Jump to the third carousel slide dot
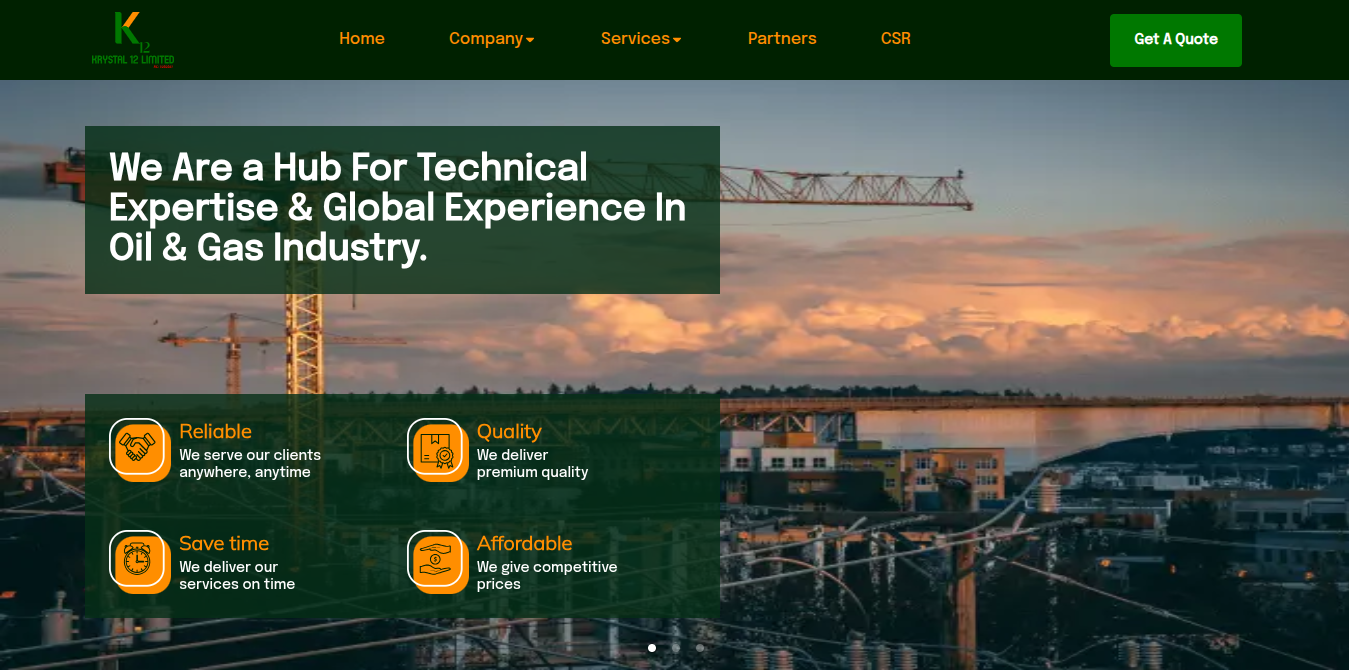This screenshot has width=1349, height=670. pos(700,648)
